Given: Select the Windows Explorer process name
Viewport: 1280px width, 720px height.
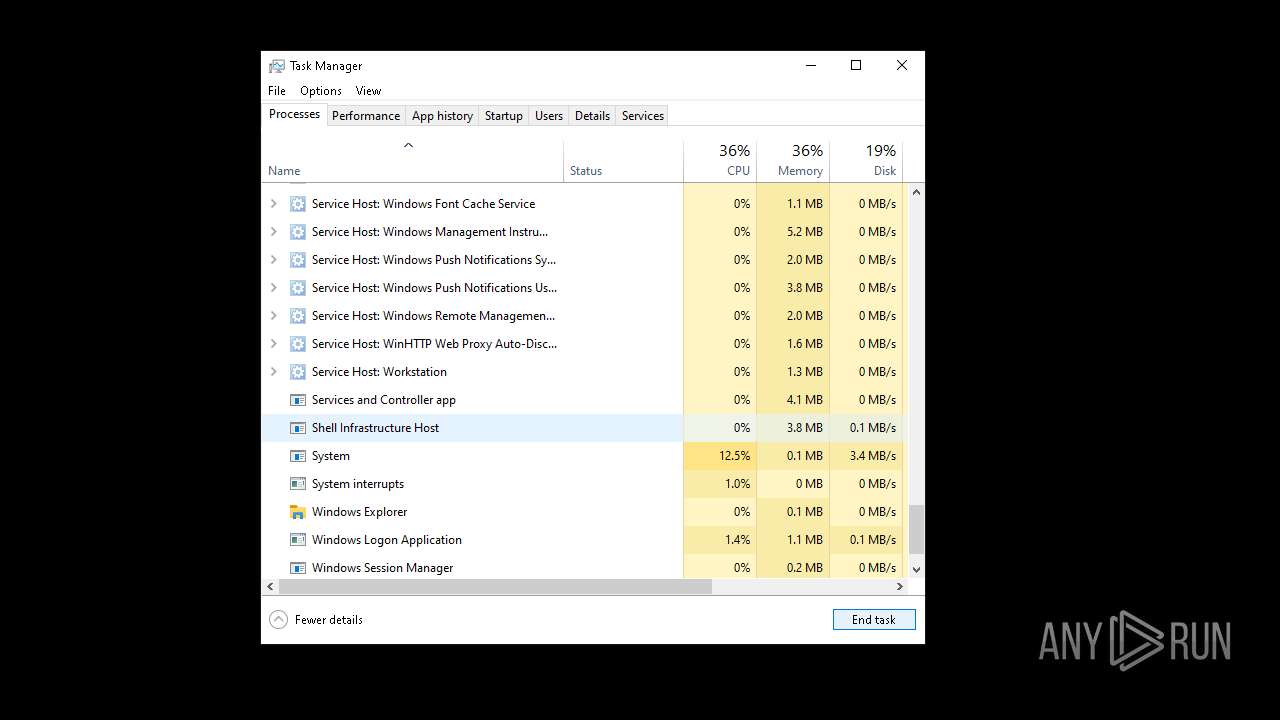Looking at the screenshot, I should coord(359,512).
